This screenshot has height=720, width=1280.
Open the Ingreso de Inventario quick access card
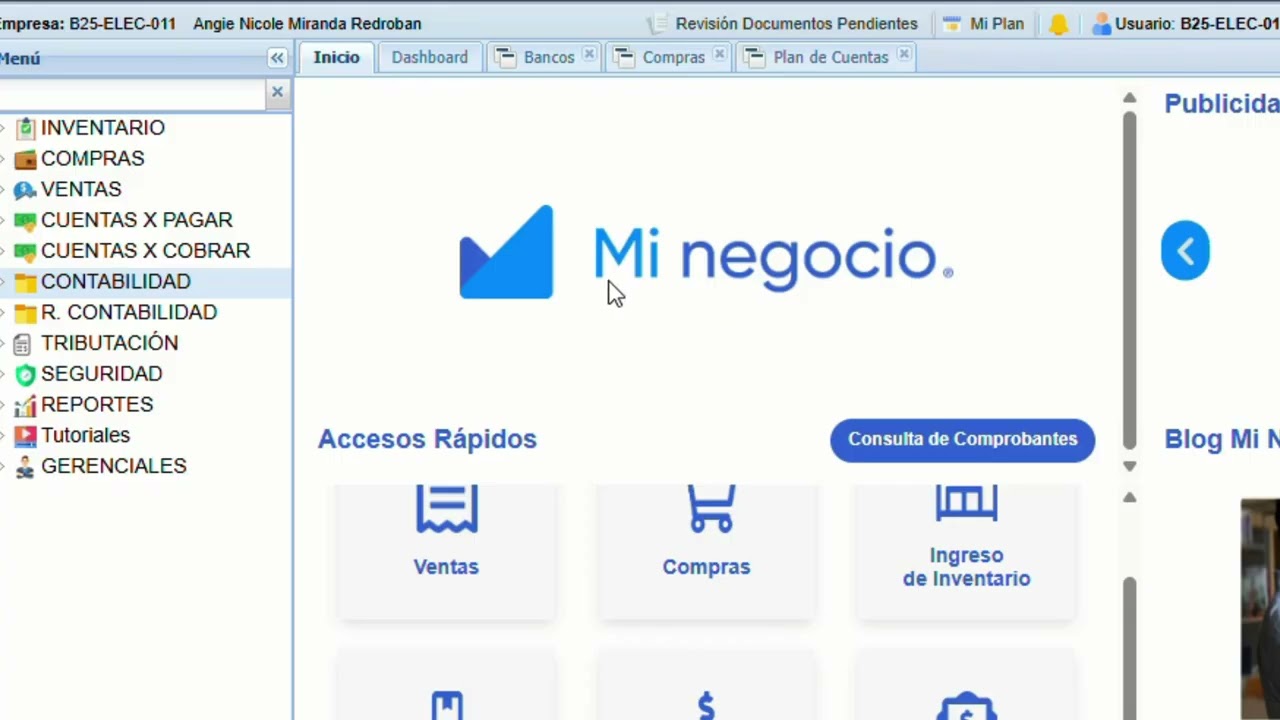[x=966, y=551]
